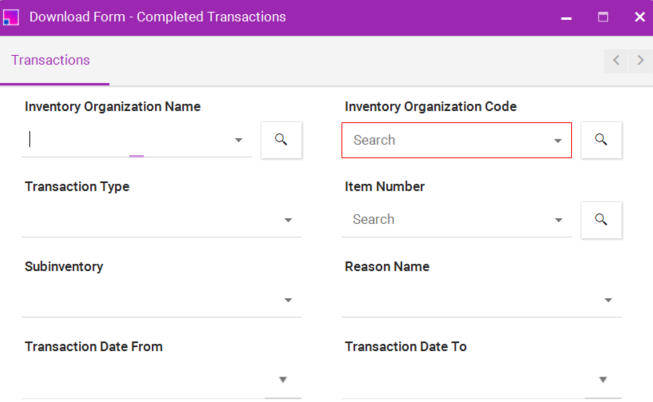The width and height of the screenshot is (653, 402).
Task: Click the 'Inventory Organization Name' label
Action: pos(112,107)
